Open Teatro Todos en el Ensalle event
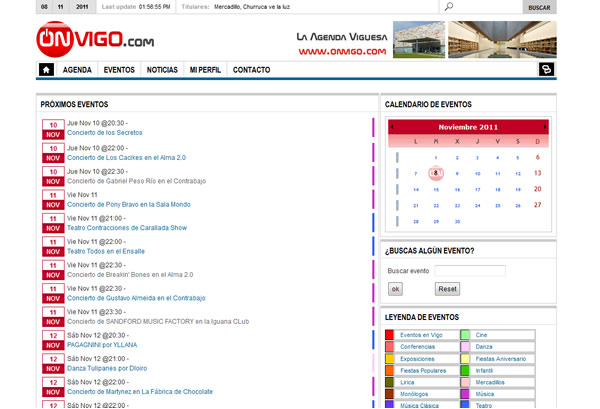The image size is (600, 409). click(106, 251)
